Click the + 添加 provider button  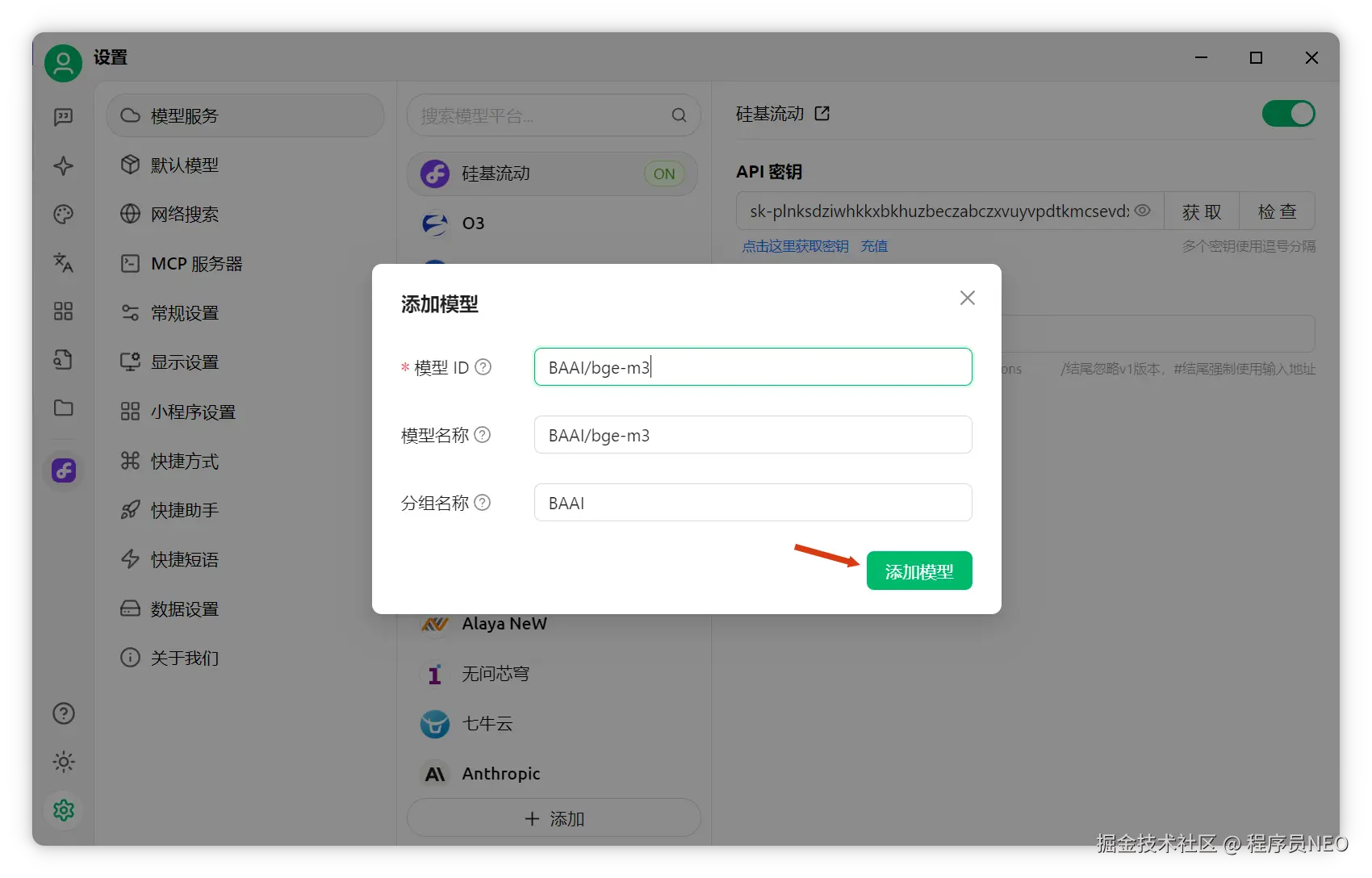(x=554, y=818)
